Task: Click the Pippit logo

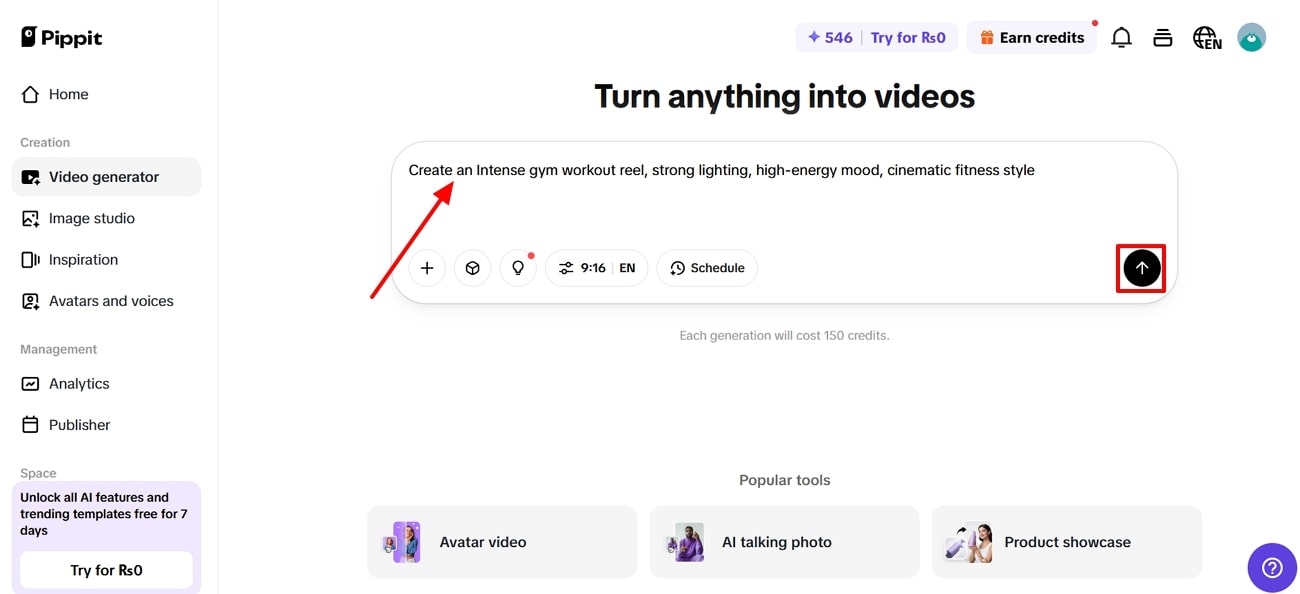Action: [x=61, y=37]
